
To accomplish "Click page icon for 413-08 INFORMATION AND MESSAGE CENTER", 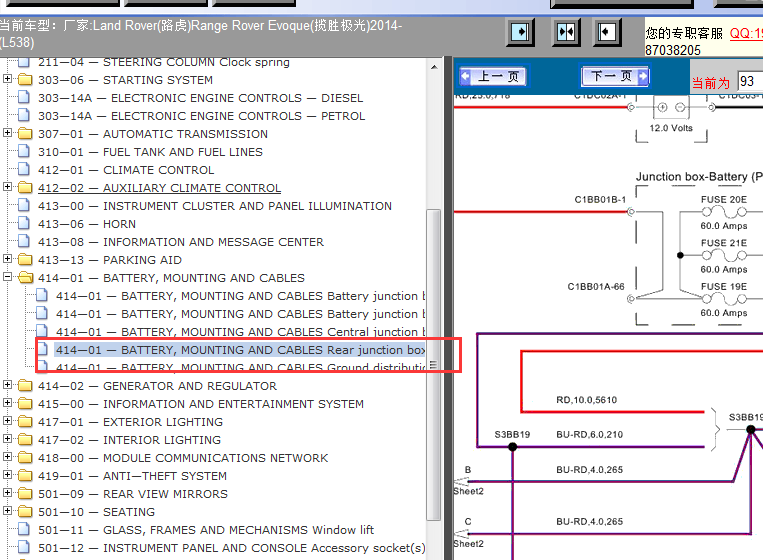I will [24, 241].
